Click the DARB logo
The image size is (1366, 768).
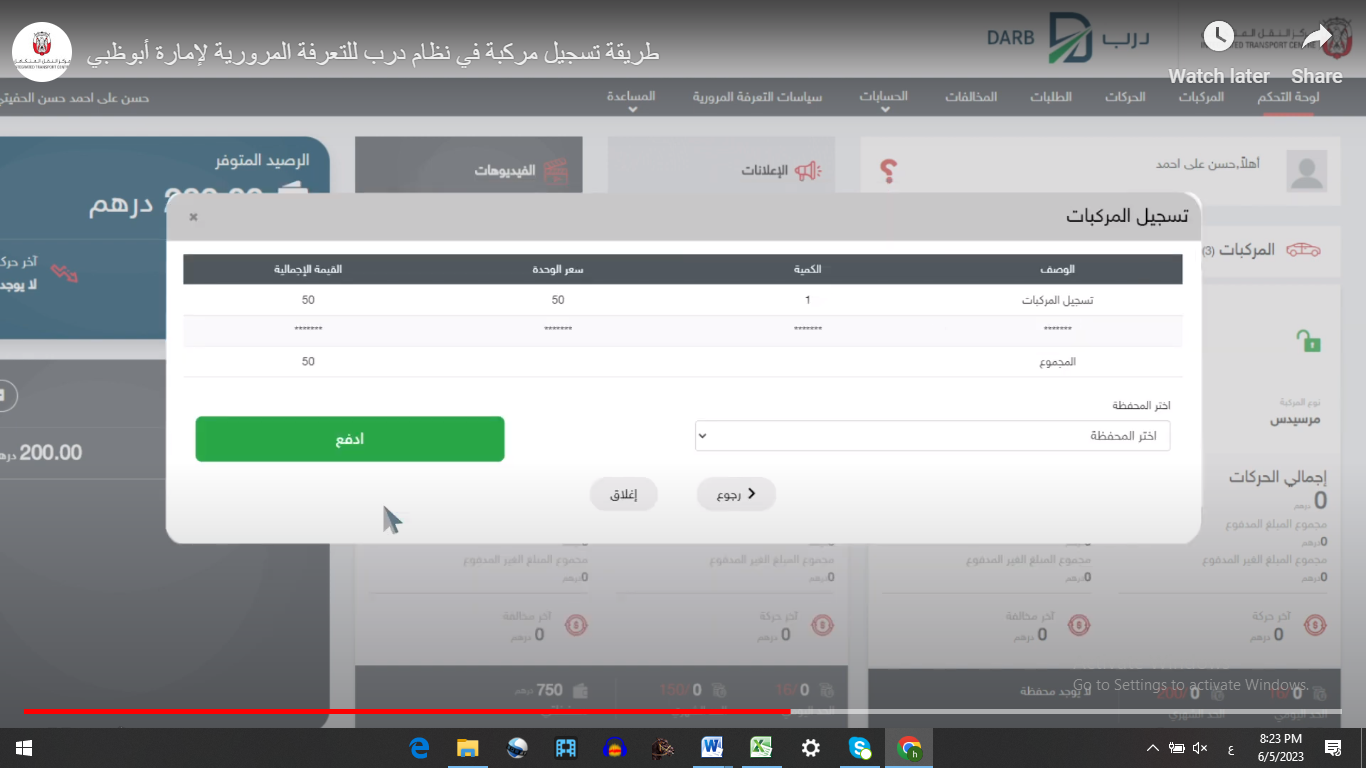[x=1067, y=38]
